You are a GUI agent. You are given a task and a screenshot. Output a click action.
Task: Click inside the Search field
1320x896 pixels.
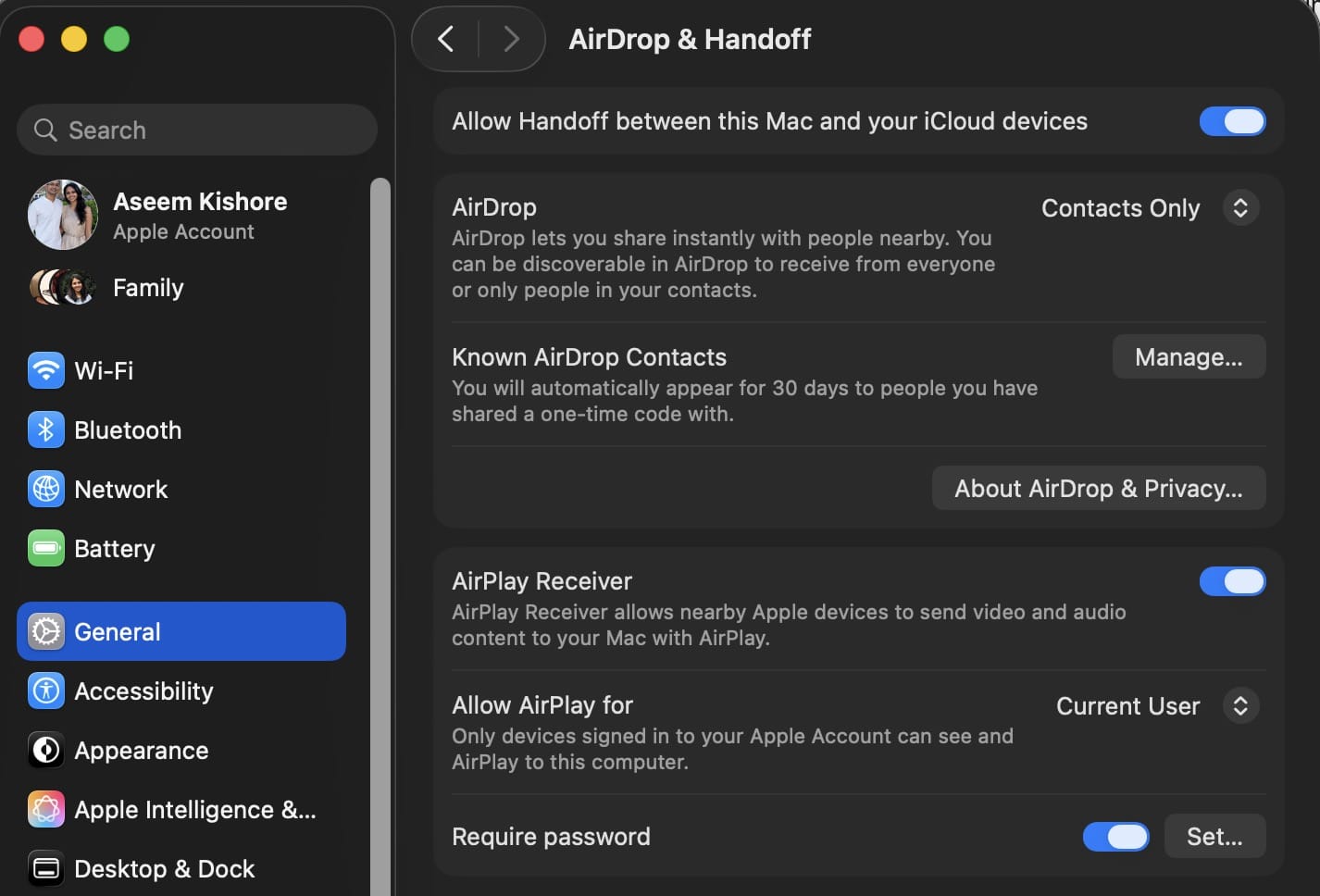pos(197,130)
